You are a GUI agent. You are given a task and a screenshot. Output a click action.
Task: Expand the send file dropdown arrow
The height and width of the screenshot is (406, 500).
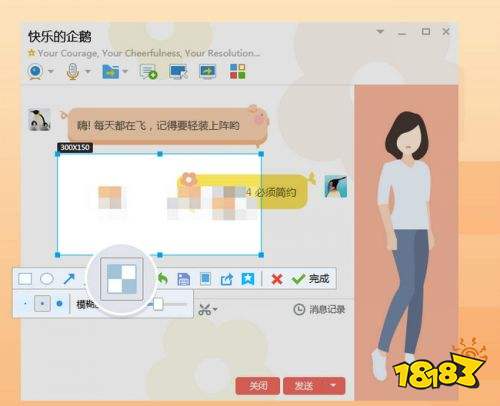[125, 71]
